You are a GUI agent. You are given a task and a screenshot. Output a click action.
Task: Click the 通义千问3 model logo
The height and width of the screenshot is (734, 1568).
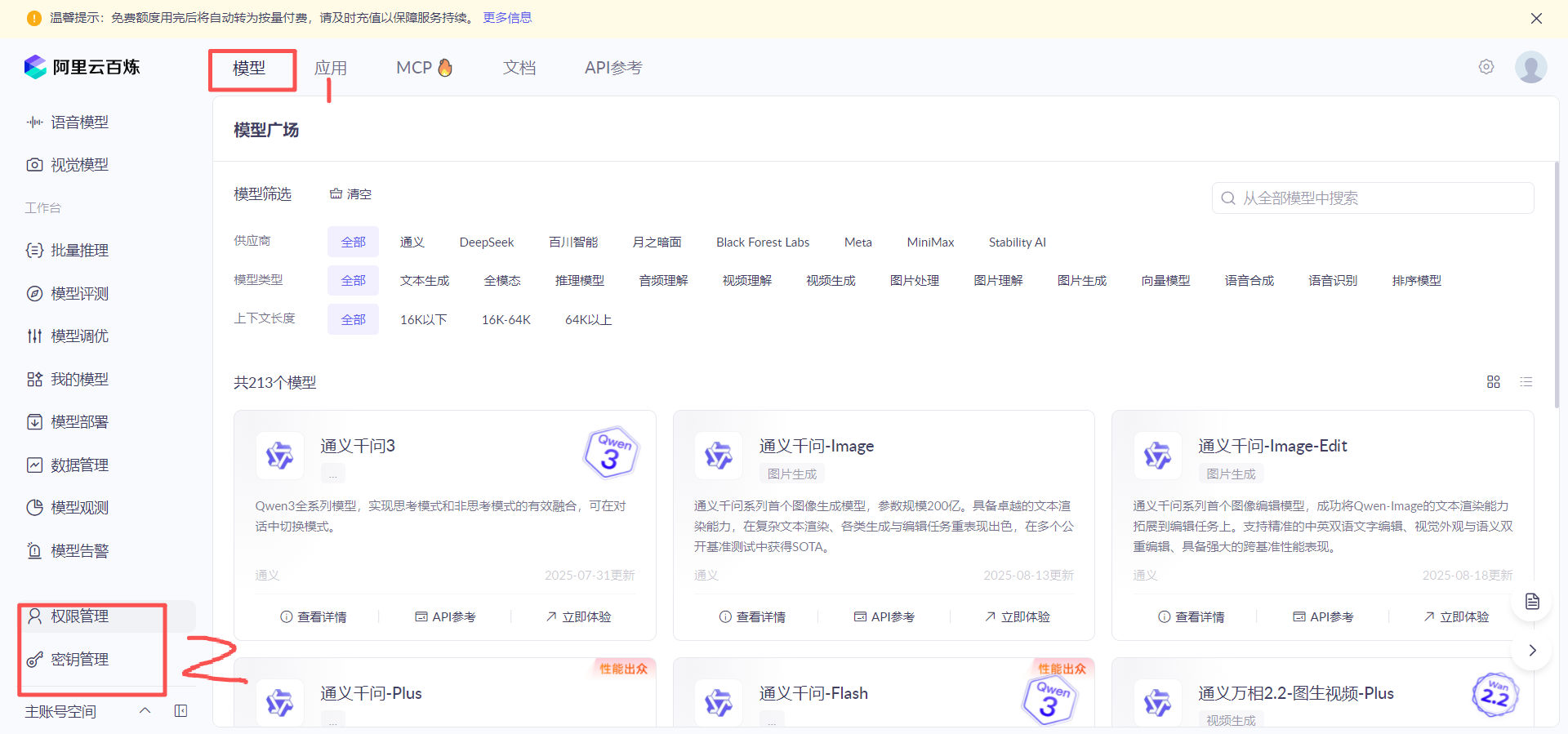coord(280,455)
